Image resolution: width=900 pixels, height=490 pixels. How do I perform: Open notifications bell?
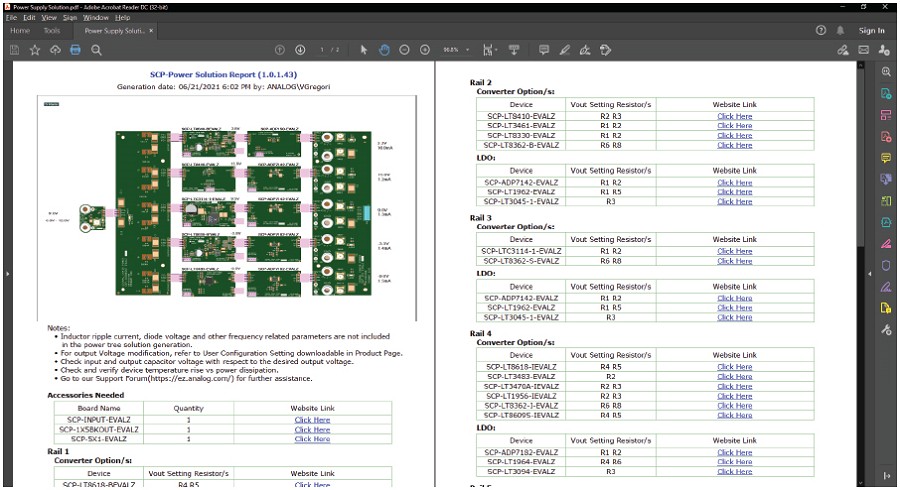point(840,30)
